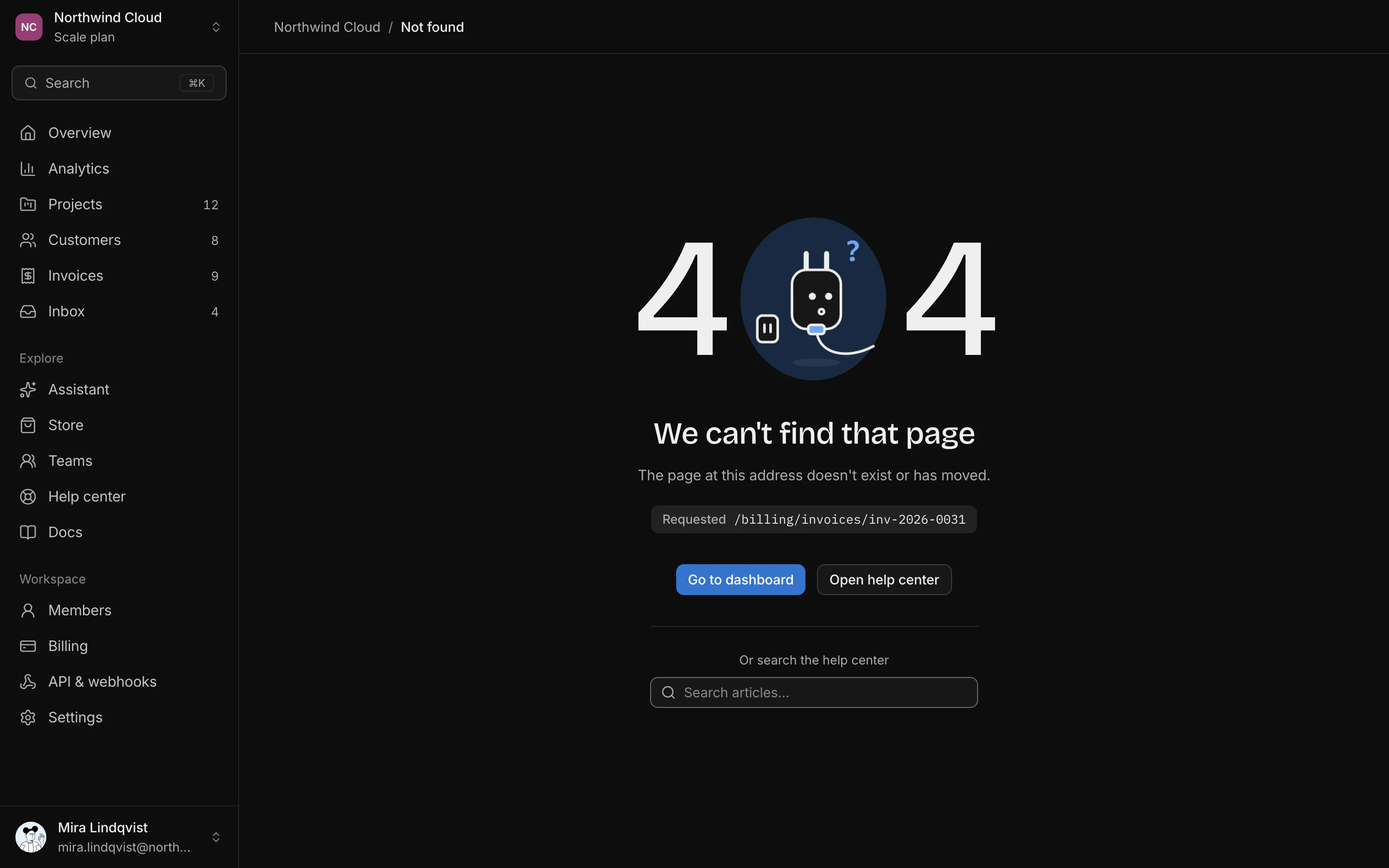The image size is (1389, 868).
Task: Click the Billing credit card icon
Action: (27, 646)
